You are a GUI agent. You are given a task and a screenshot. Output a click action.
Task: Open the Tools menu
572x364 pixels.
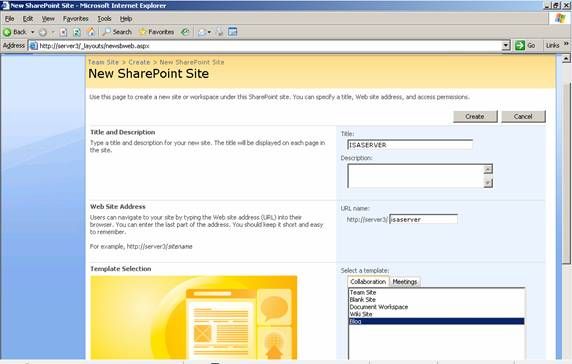pos(104,19)
